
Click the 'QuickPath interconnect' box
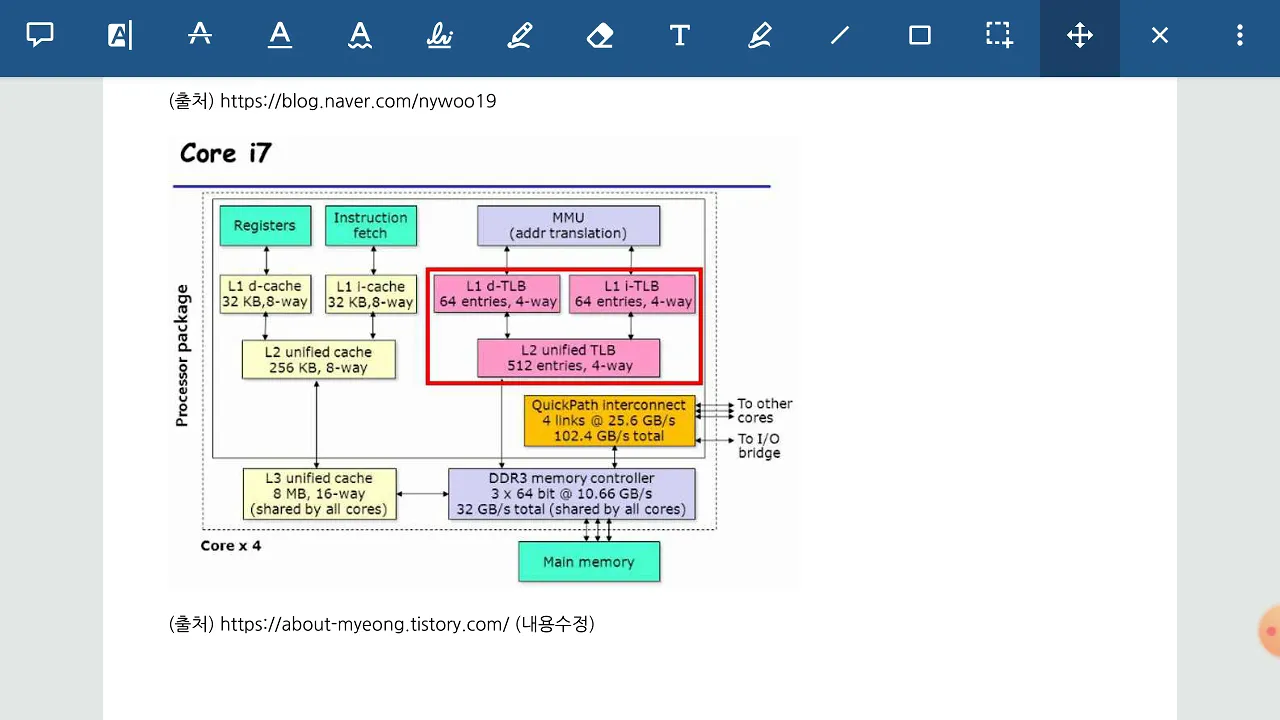[609, 420]
